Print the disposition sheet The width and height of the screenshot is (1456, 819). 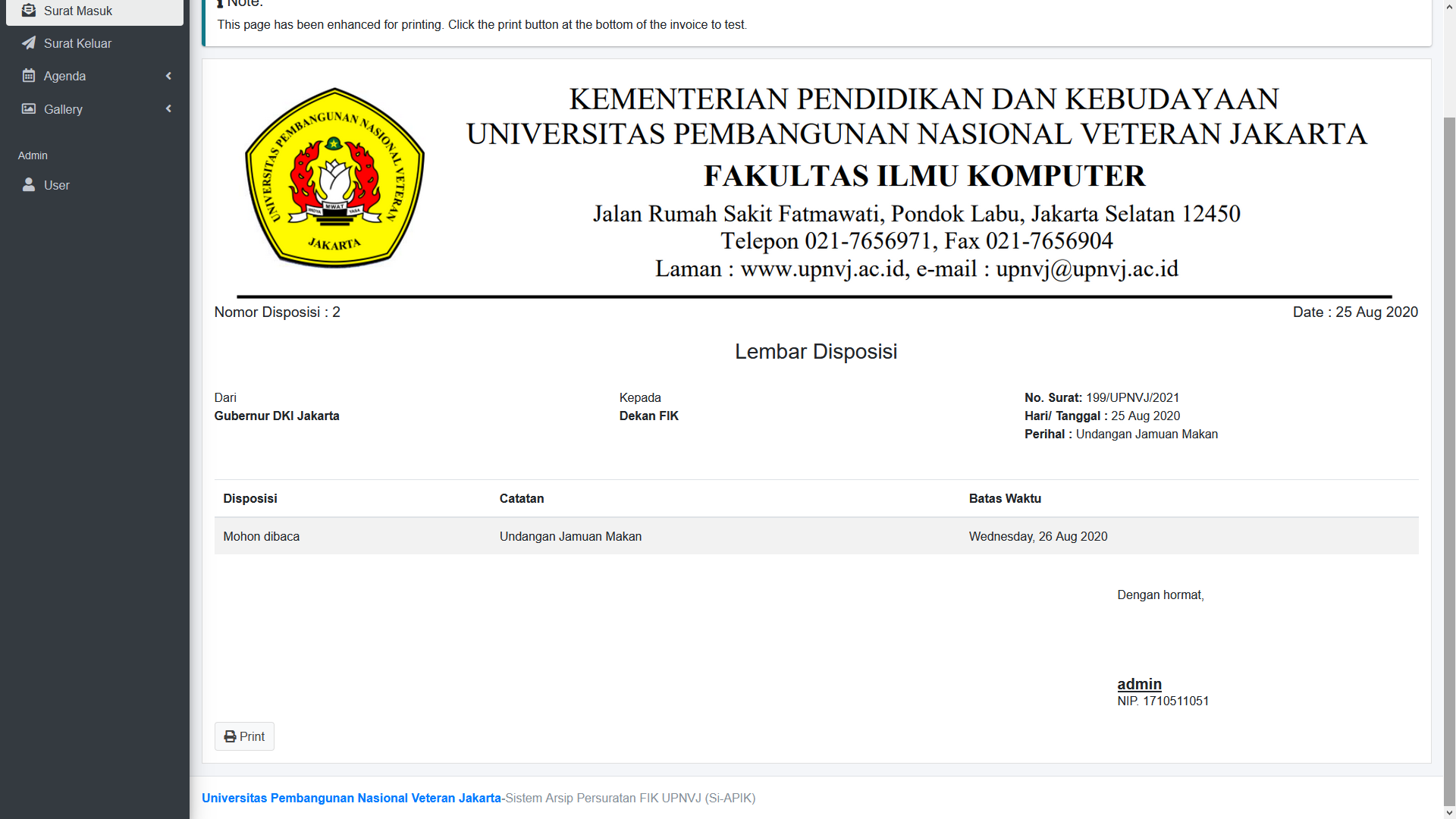244,736
